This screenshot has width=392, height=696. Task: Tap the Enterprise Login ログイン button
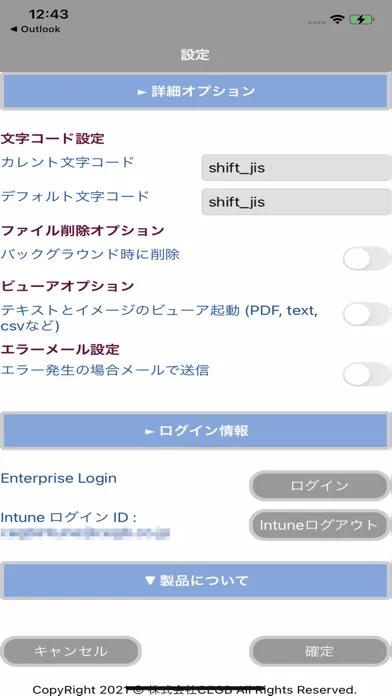[x=320, y=486]
